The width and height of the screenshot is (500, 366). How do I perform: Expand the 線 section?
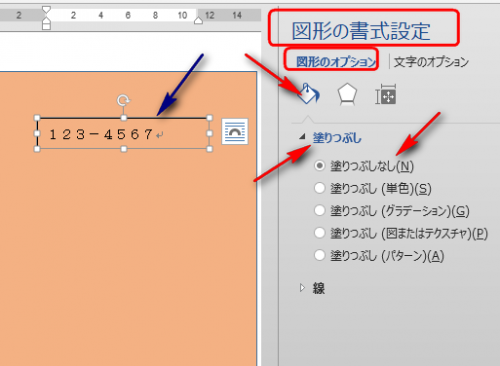pos(302,288)
